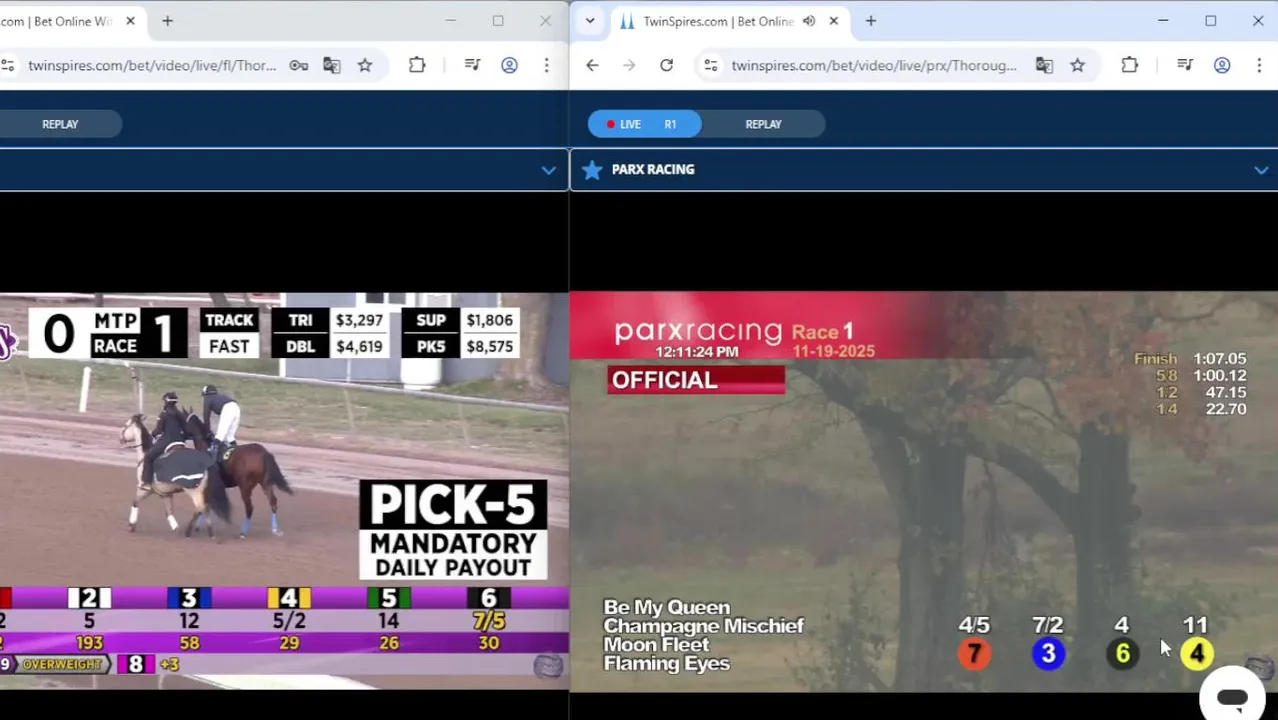1278x720 pixels.
Task: Go forward in the right browser window
Action: (629, 65)
